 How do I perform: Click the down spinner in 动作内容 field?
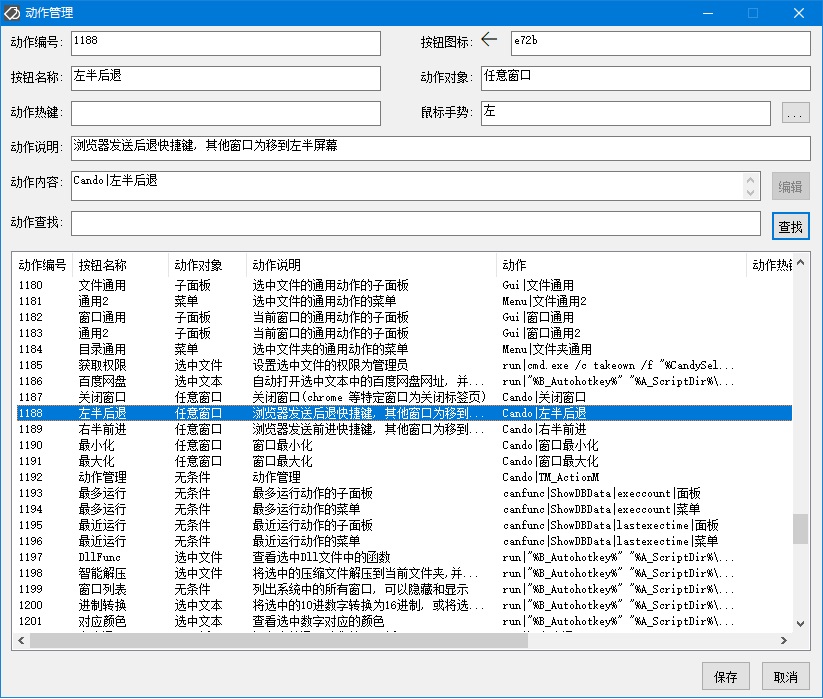click(x=751, y=193)
